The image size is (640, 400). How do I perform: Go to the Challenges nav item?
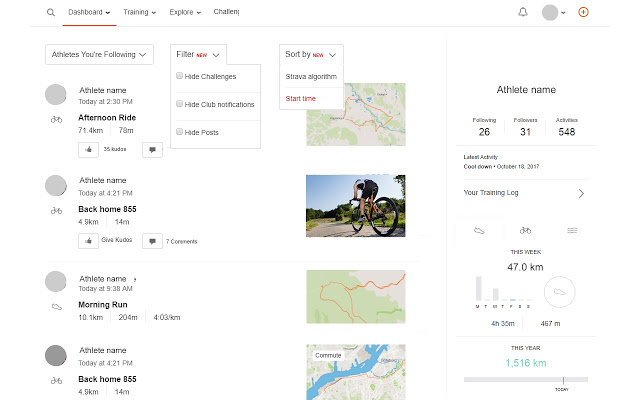(x=226, y=12)
